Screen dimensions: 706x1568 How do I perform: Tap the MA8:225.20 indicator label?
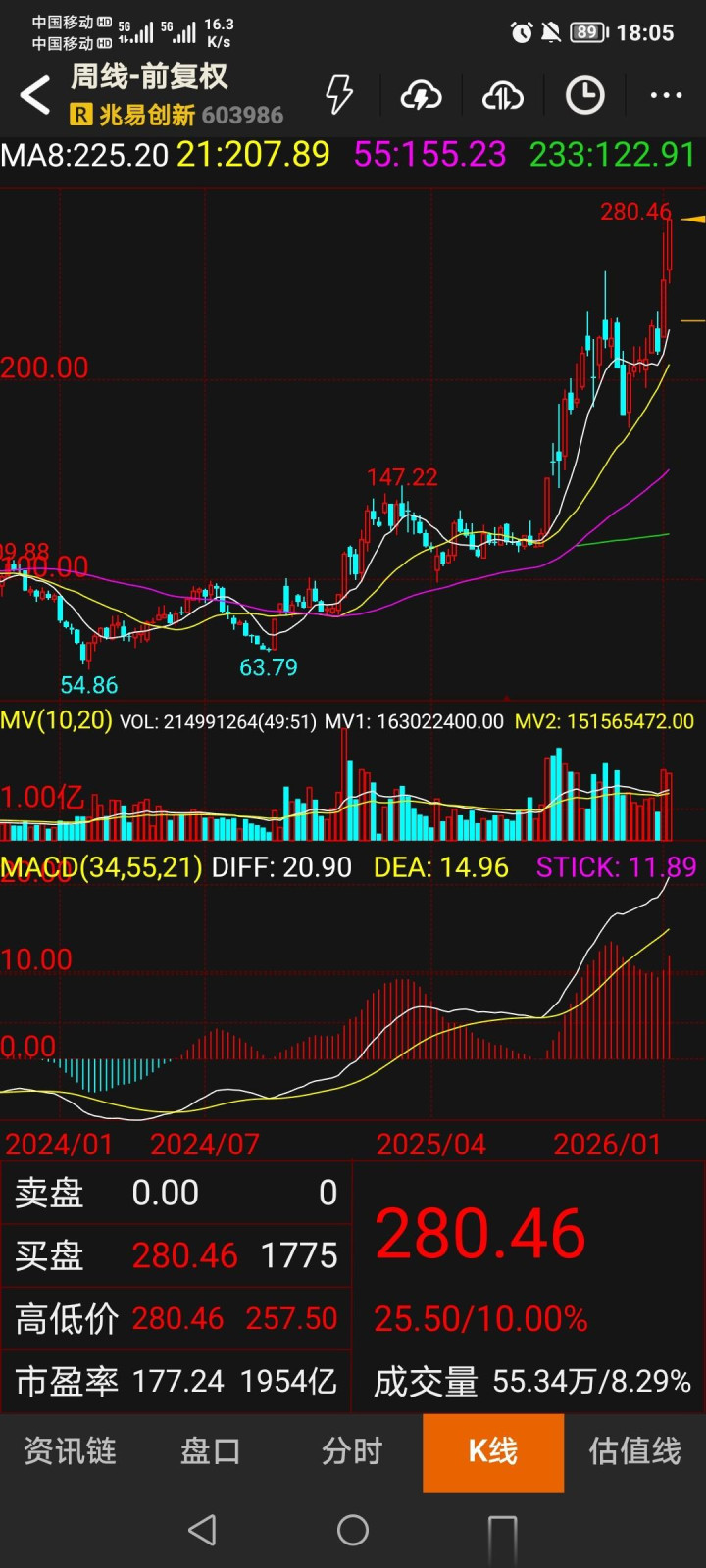pos(84,155)
